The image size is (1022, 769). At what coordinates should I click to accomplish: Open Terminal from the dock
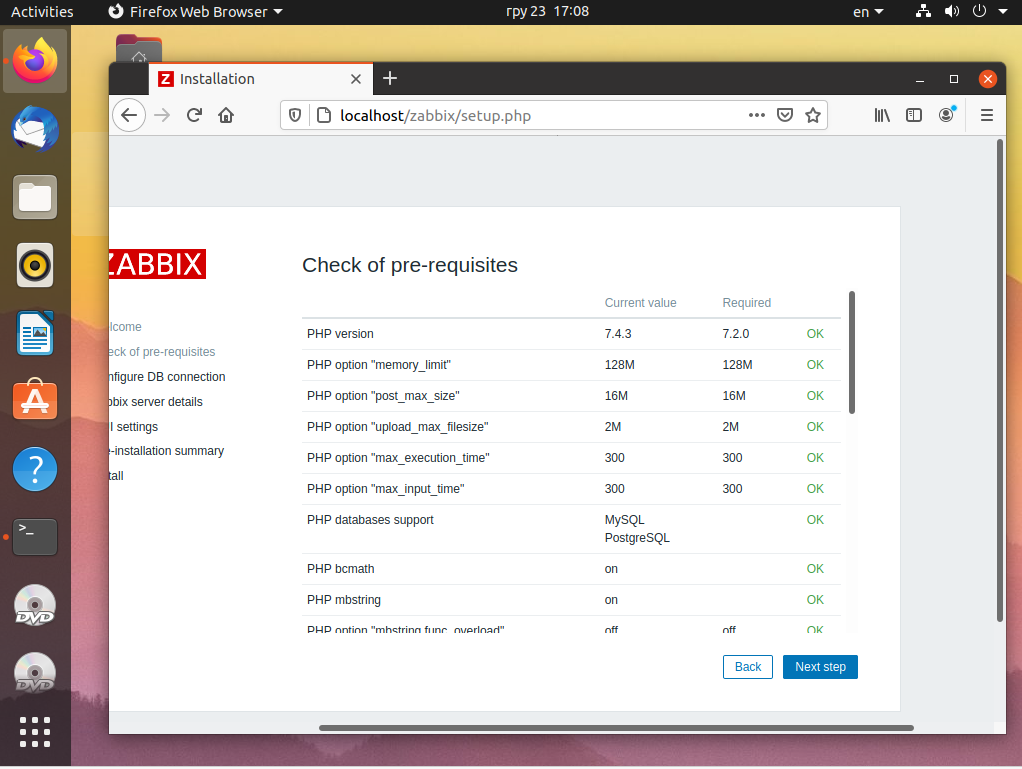(x=35, y=537)
